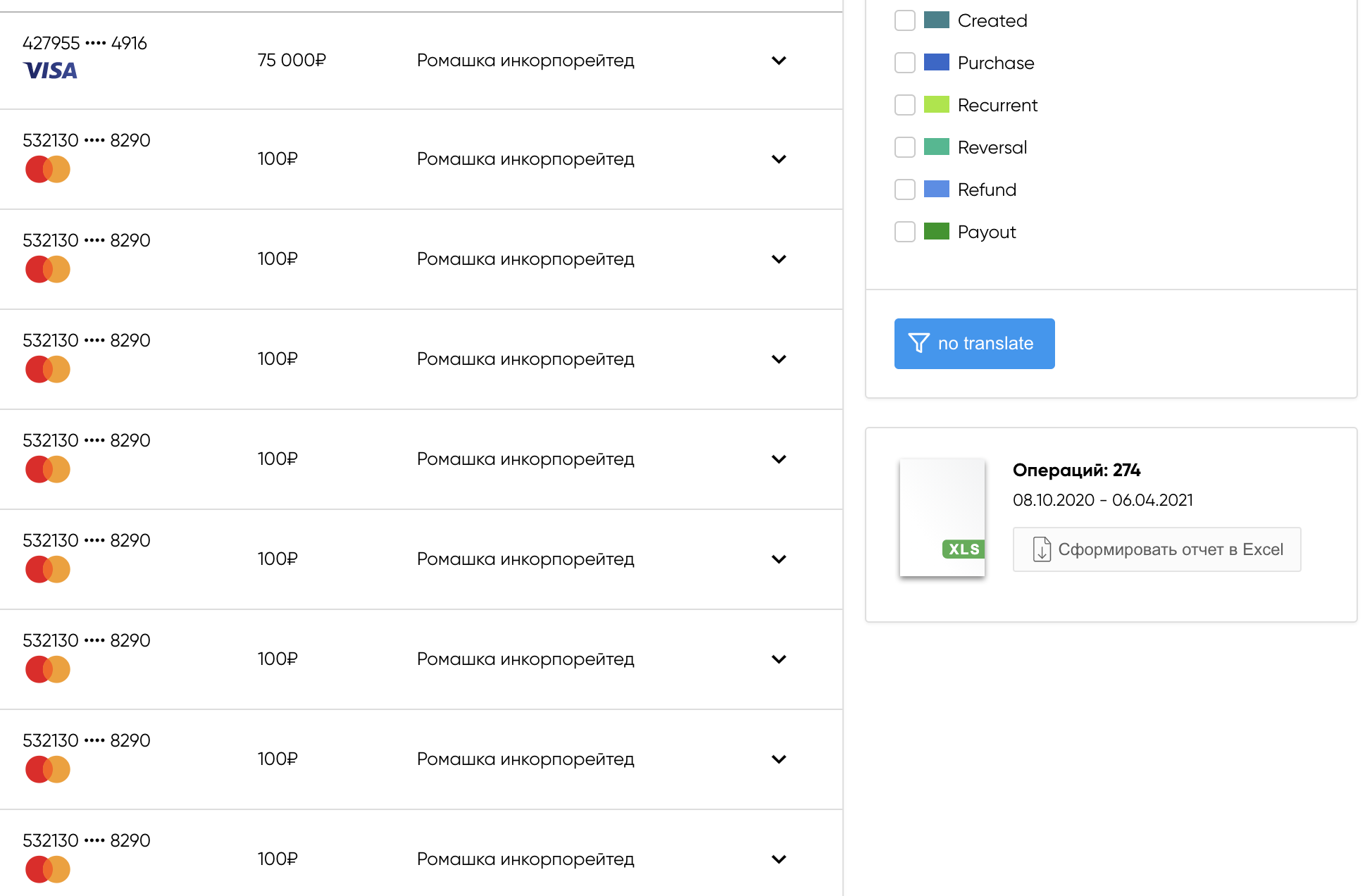
Task: Expand the first 100₽ Mastercard transaction
Action: pos(778,159)
